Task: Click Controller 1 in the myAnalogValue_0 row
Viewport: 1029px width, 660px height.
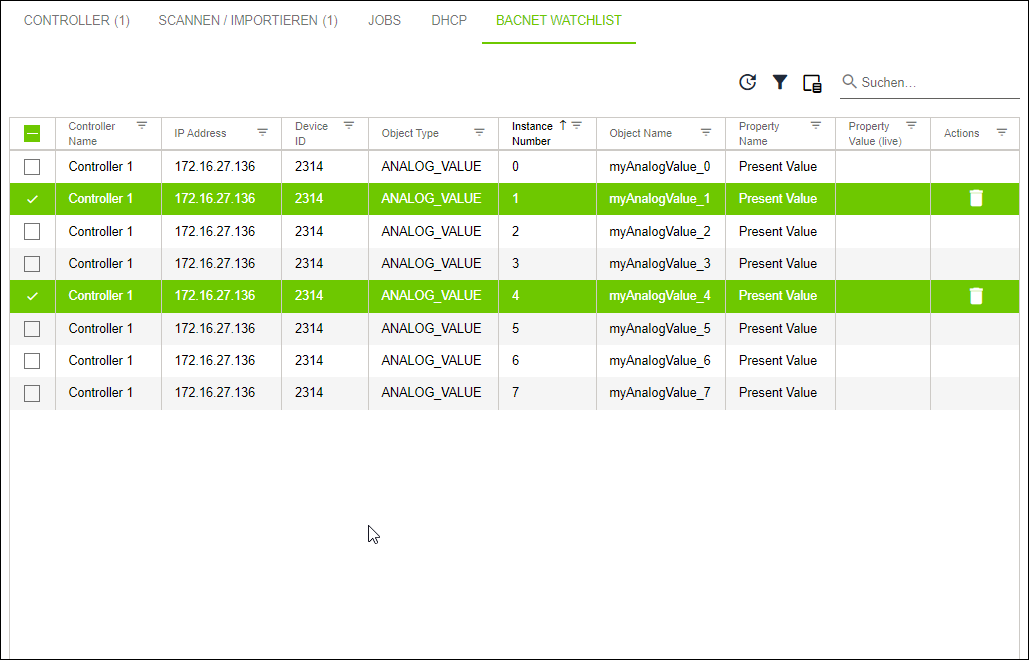Action: click(x=100, y=167)
